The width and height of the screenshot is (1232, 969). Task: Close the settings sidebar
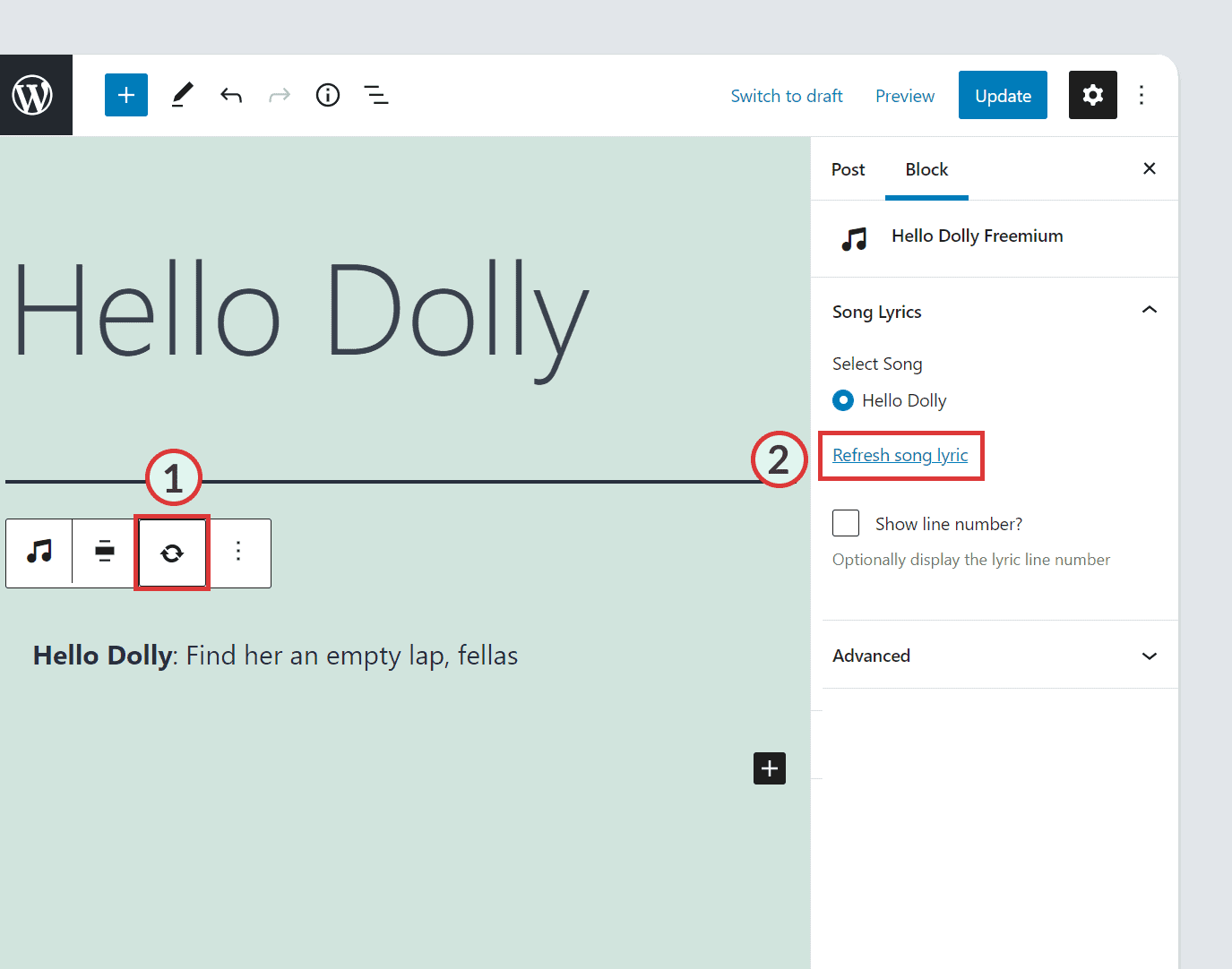[1150, 168]
